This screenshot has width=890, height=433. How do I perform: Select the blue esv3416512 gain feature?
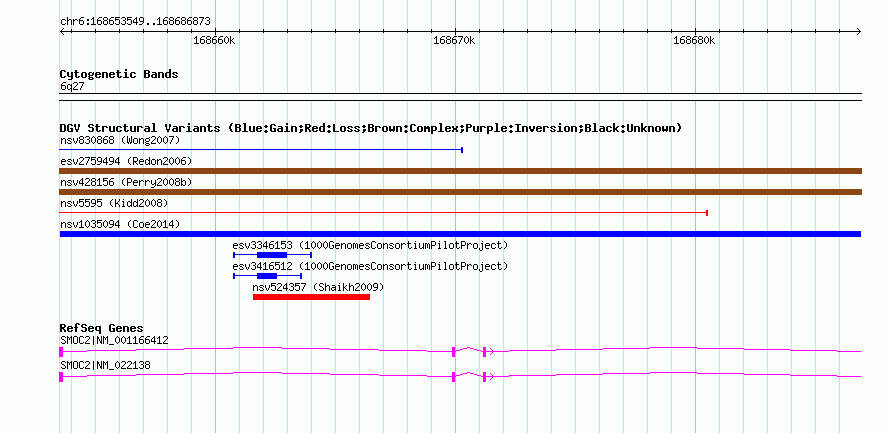click(x=267, y=276)
